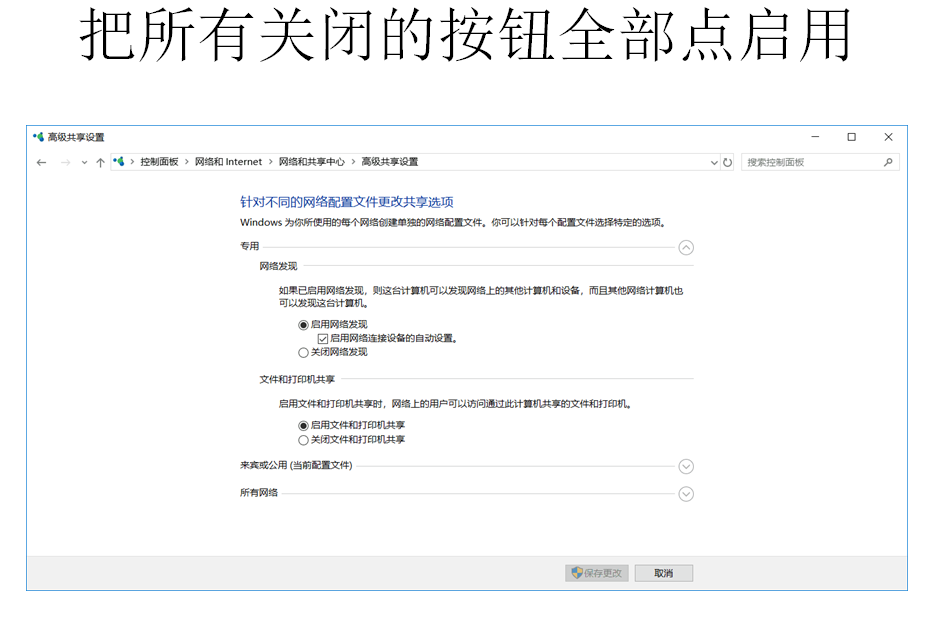
Task: Expand the 来宾或公用 profile section
Action: tap(686, 466)
